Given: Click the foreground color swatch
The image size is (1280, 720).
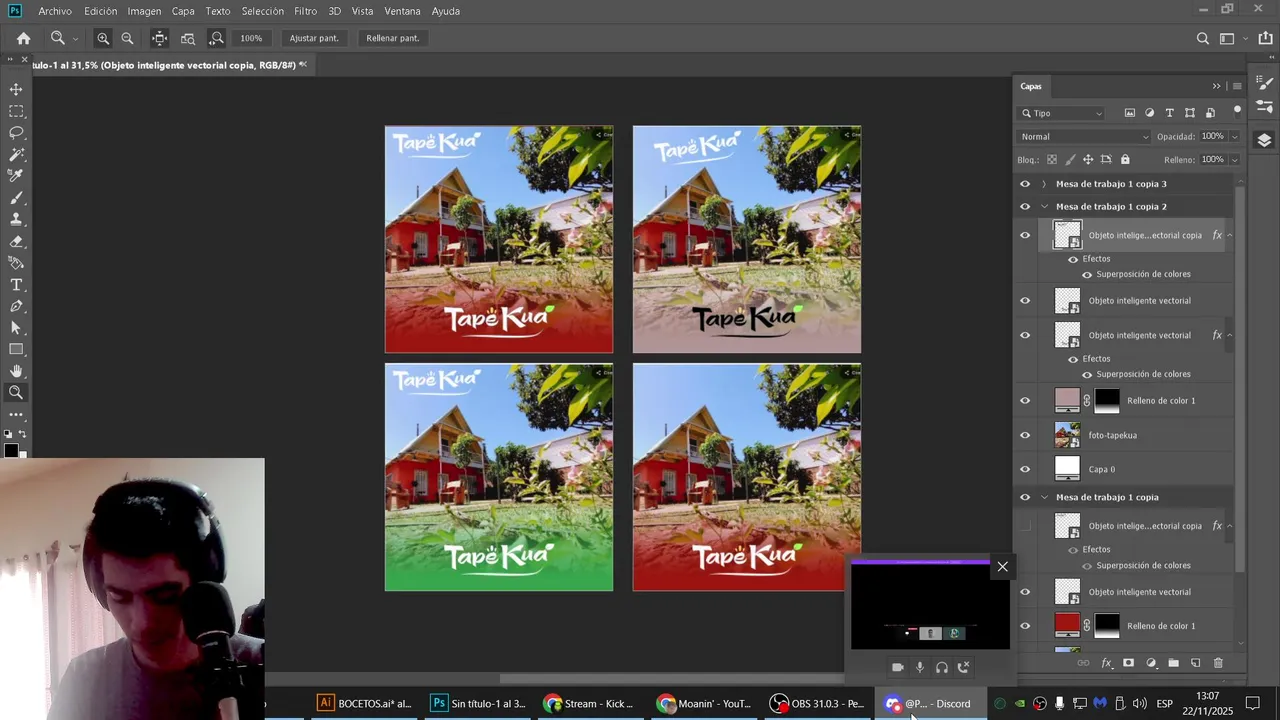Looking at the screenshot, I should click(10, 450).
